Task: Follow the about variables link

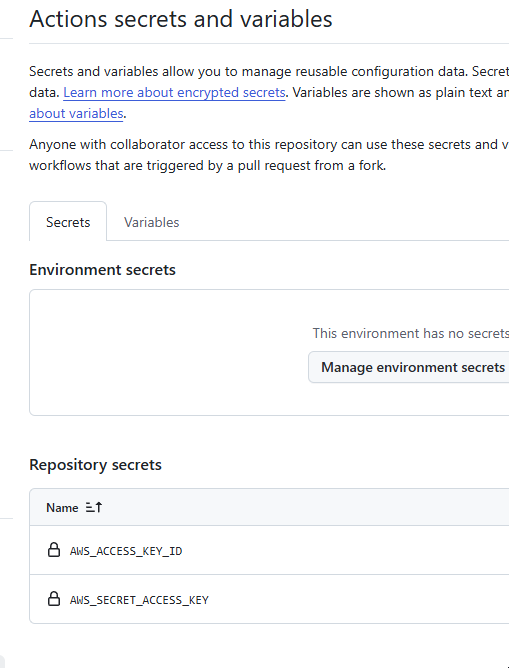Action: coord(76,114)
